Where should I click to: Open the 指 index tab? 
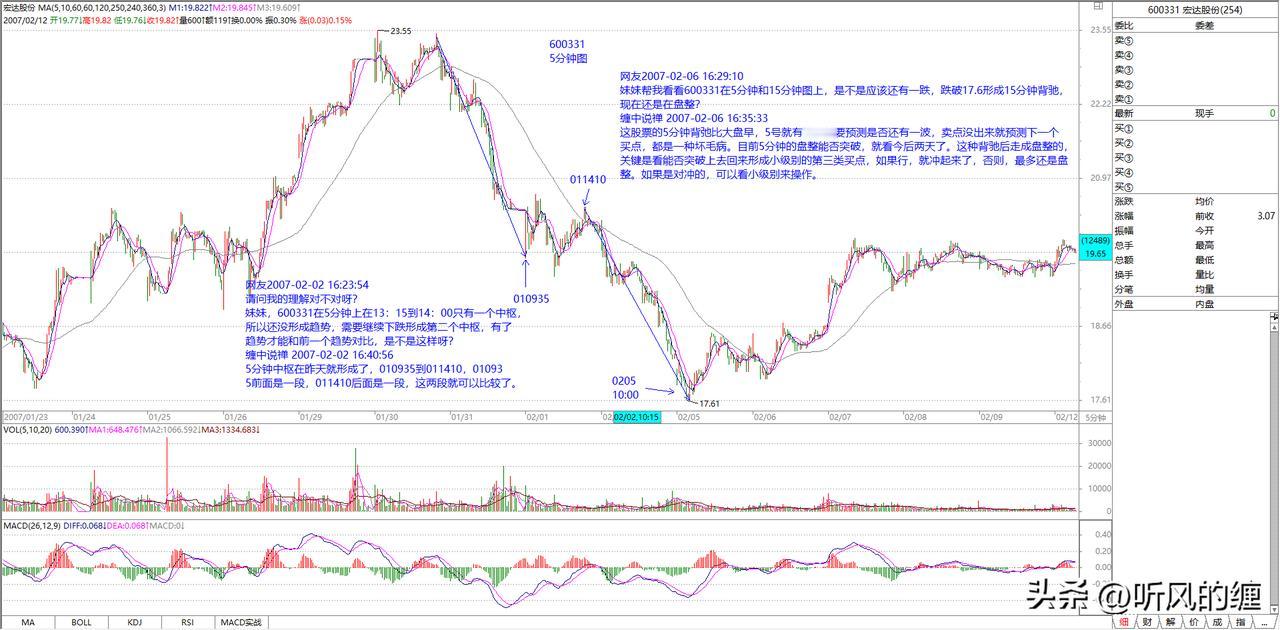[1240, 621]
